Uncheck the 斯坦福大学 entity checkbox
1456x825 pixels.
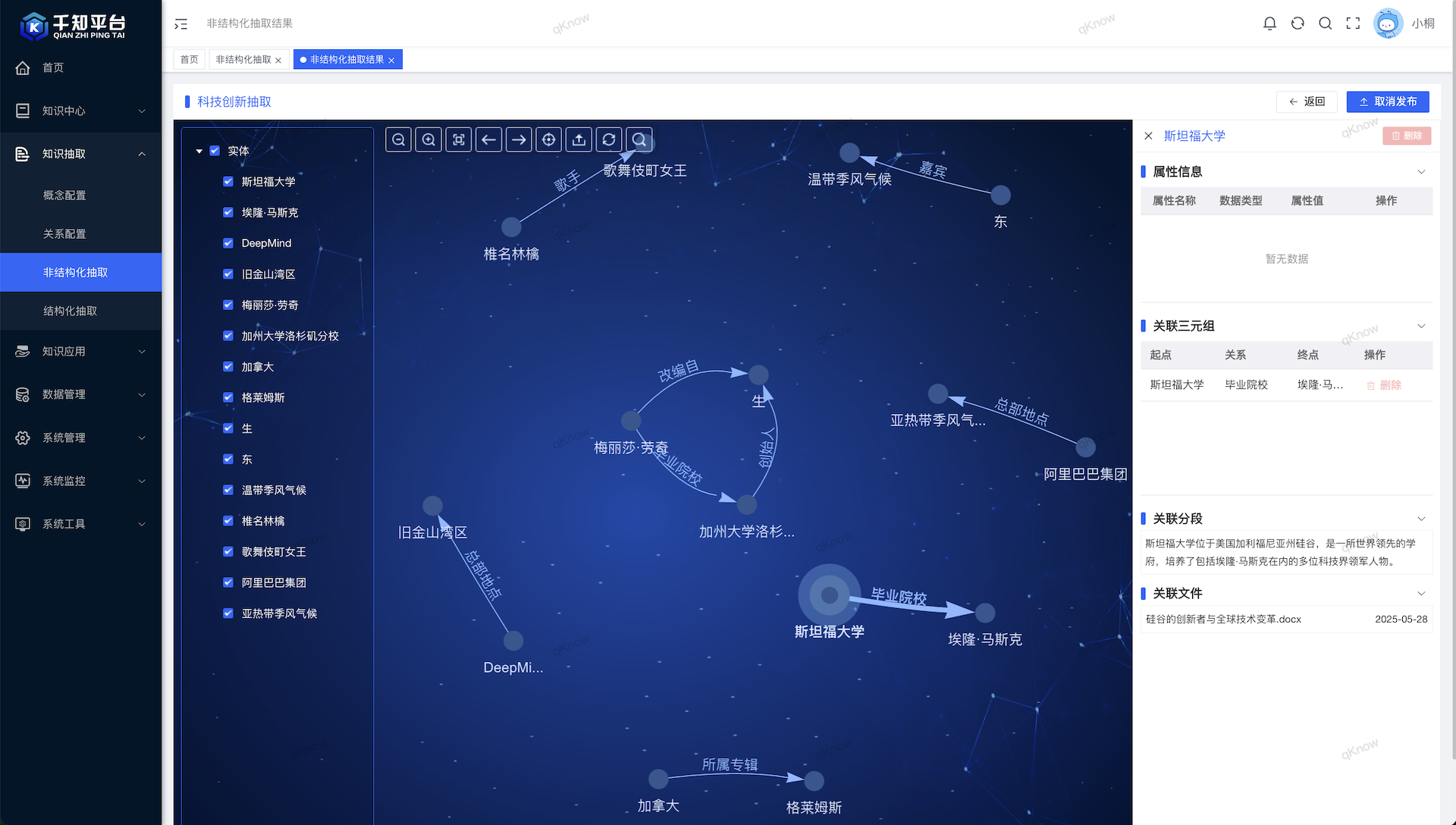[227, 181]
